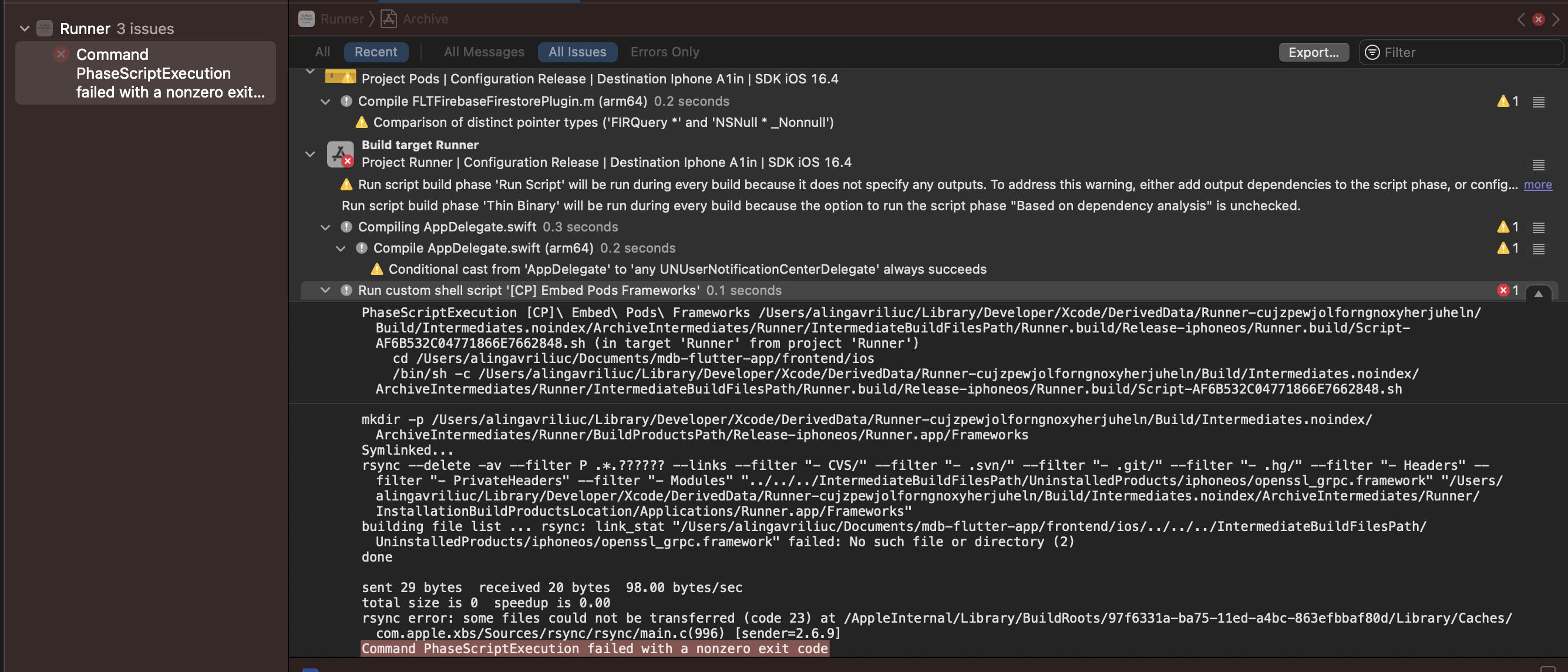Image resolution: width=1568 pixels, height=672 pixels.
Task: Expand transcript for FLTFirebaseFirestorePlugin.m compile step
Action: click(x=1538, y=102)
